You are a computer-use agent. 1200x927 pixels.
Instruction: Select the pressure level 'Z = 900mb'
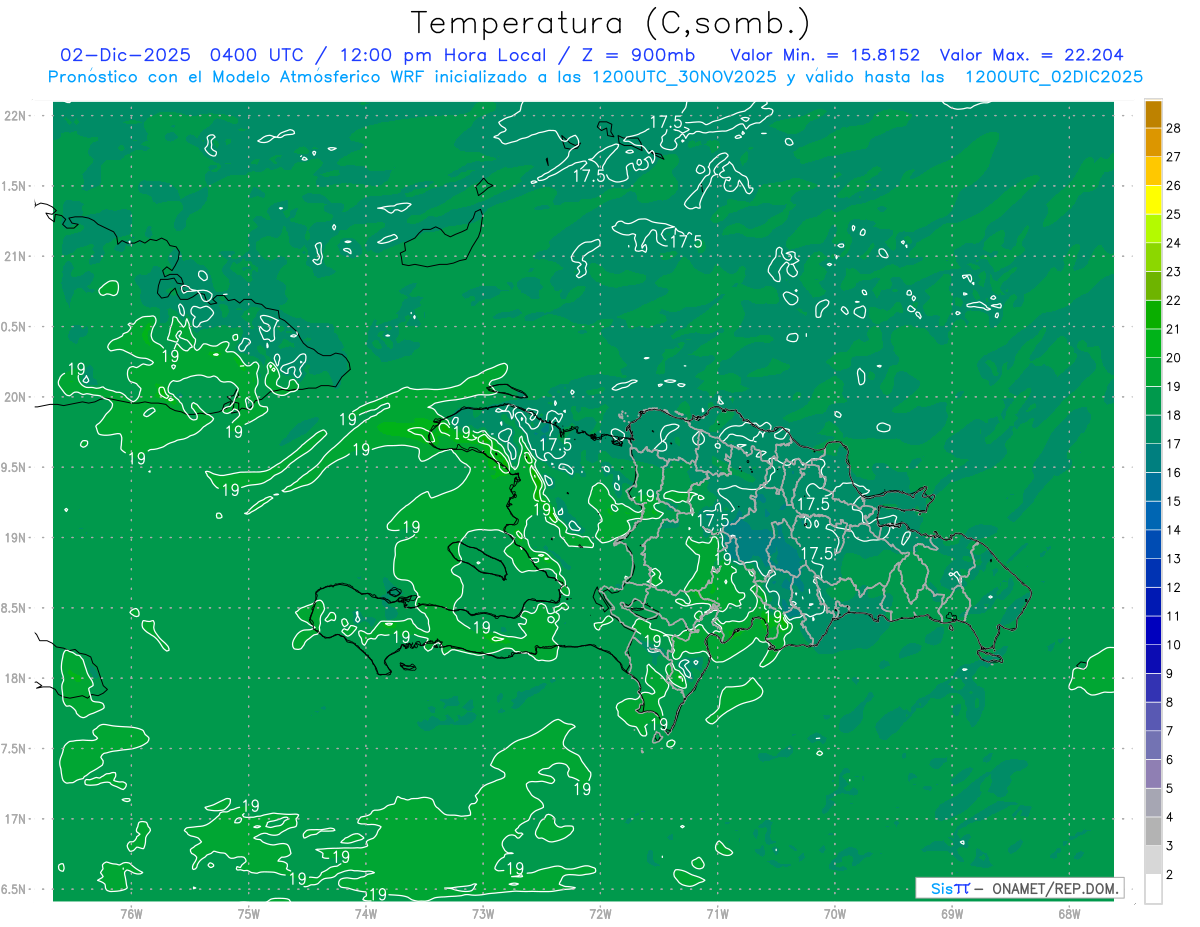point(640,55)
